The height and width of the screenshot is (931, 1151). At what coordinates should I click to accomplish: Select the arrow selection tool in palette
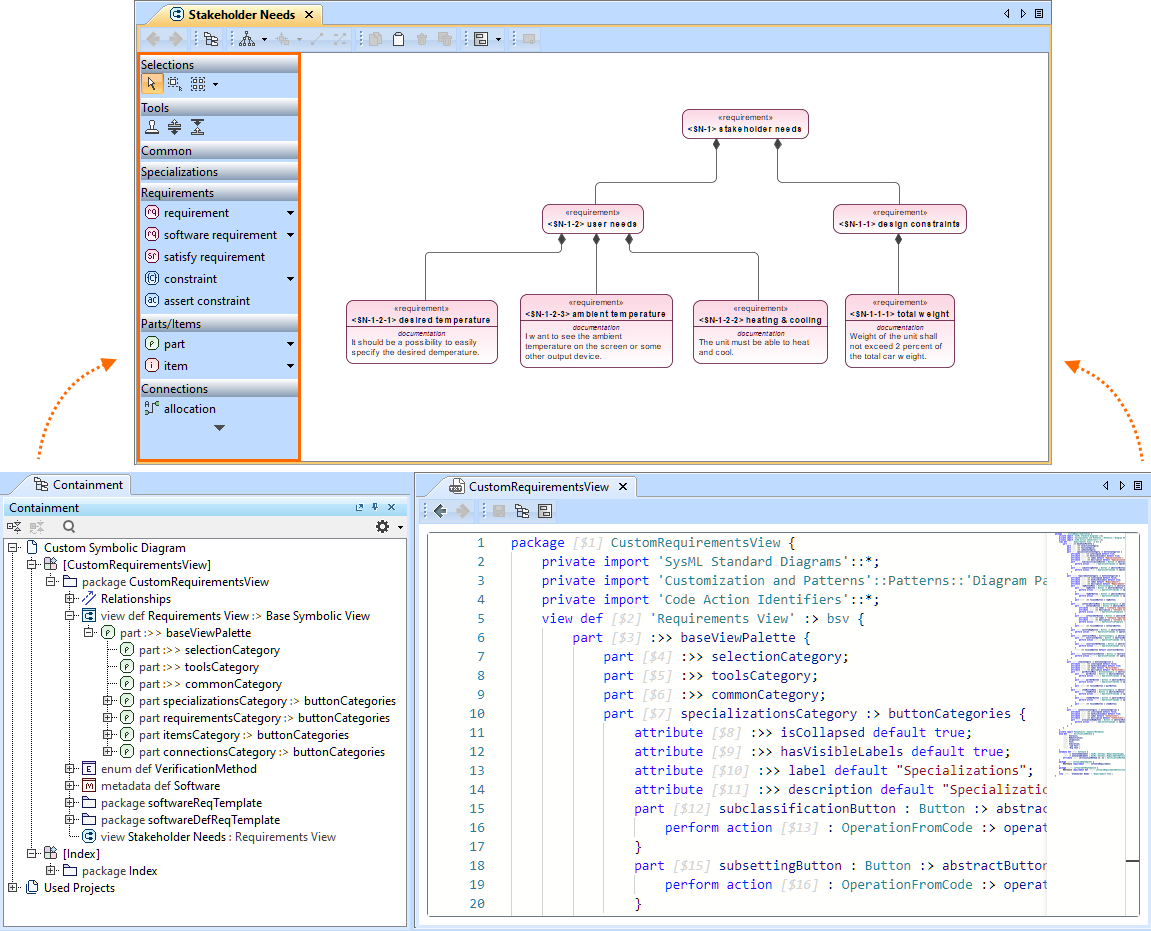click(152, 84)
